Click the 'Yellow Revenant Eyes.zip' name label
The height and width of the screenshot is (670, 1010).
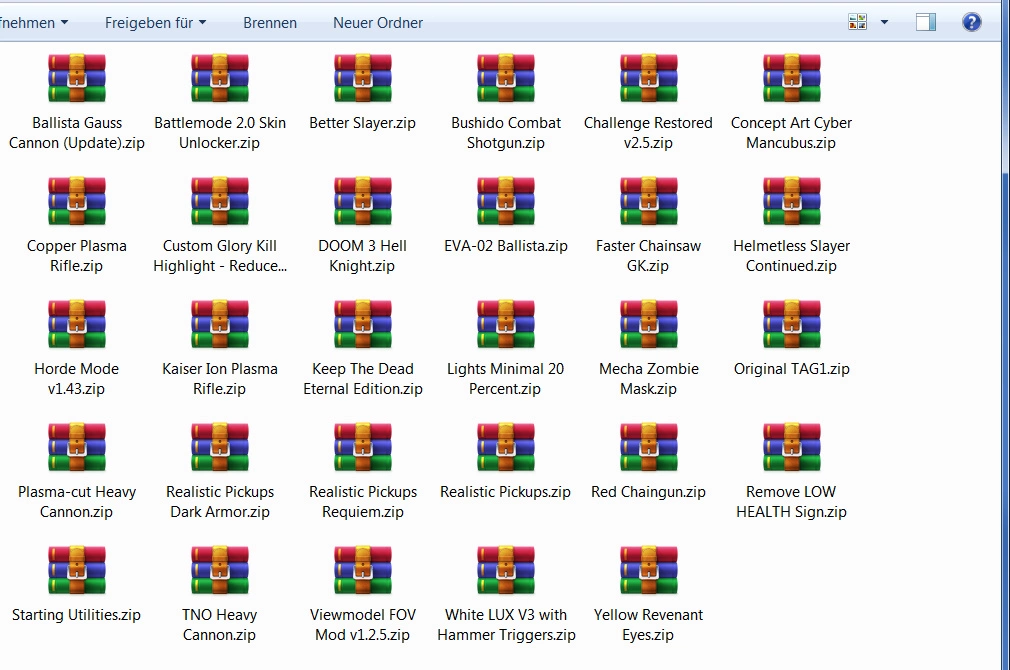tap(649, 625)
